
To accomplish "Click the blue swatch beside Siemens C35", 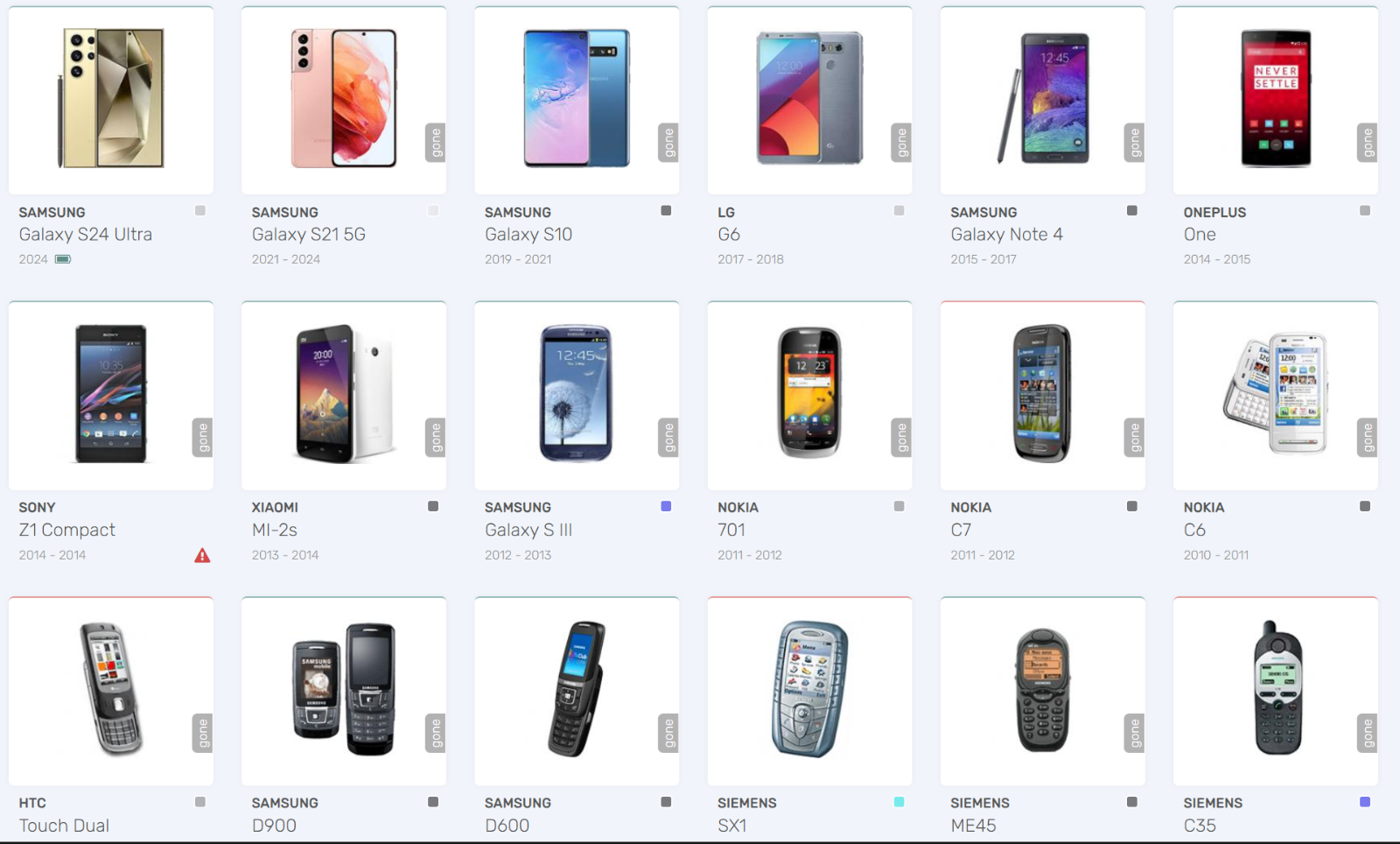I will [1365, 802].
